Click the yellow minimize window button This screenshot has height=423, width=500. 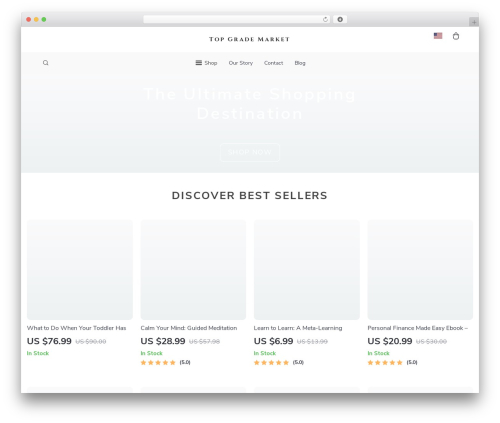[x=36, y=19]
